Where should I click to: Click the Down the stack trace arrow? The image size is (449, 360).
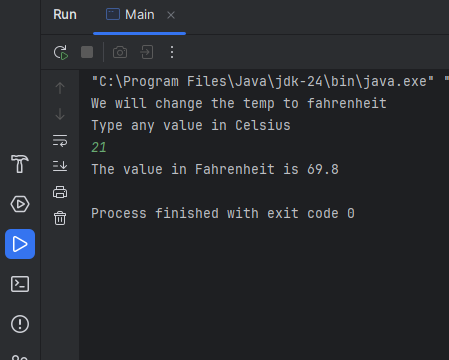click(x=60, y=114)
